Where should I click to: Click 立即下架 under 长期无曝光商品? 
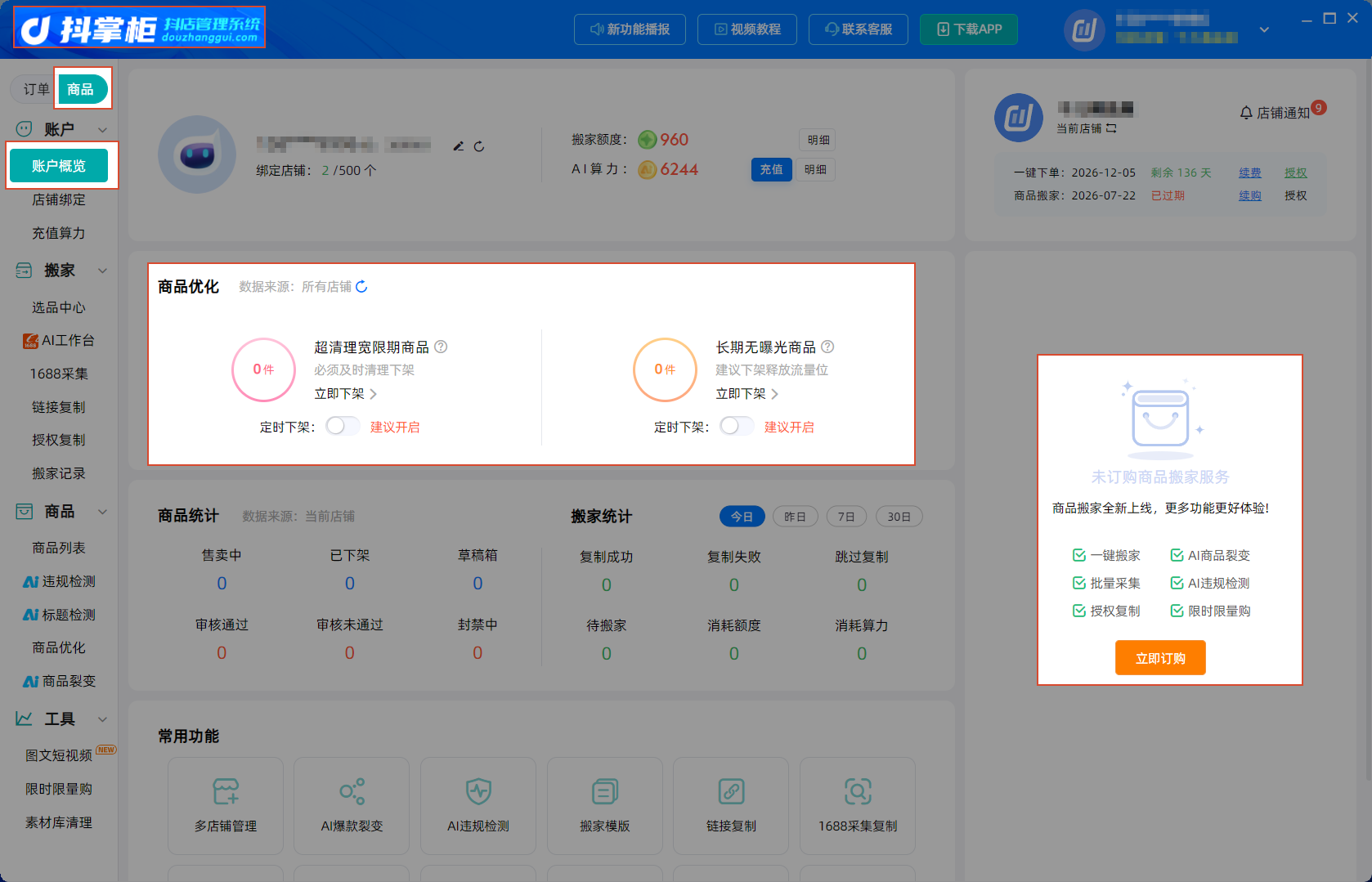(x=747, y=394)
